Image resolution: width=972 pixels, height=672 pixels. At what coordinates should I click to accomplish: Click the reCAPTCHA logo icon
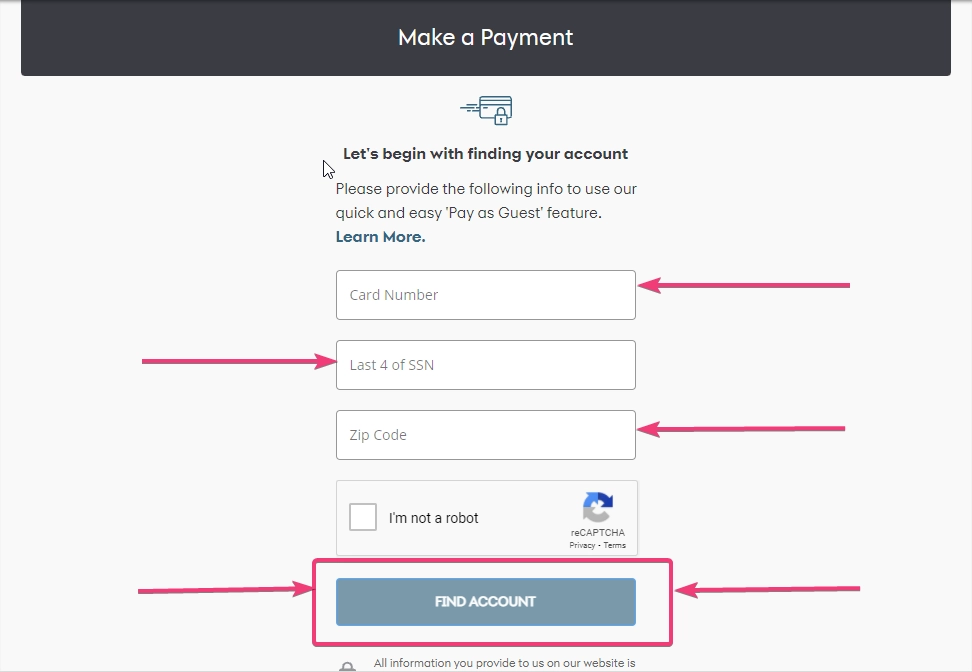pos(598,507)
